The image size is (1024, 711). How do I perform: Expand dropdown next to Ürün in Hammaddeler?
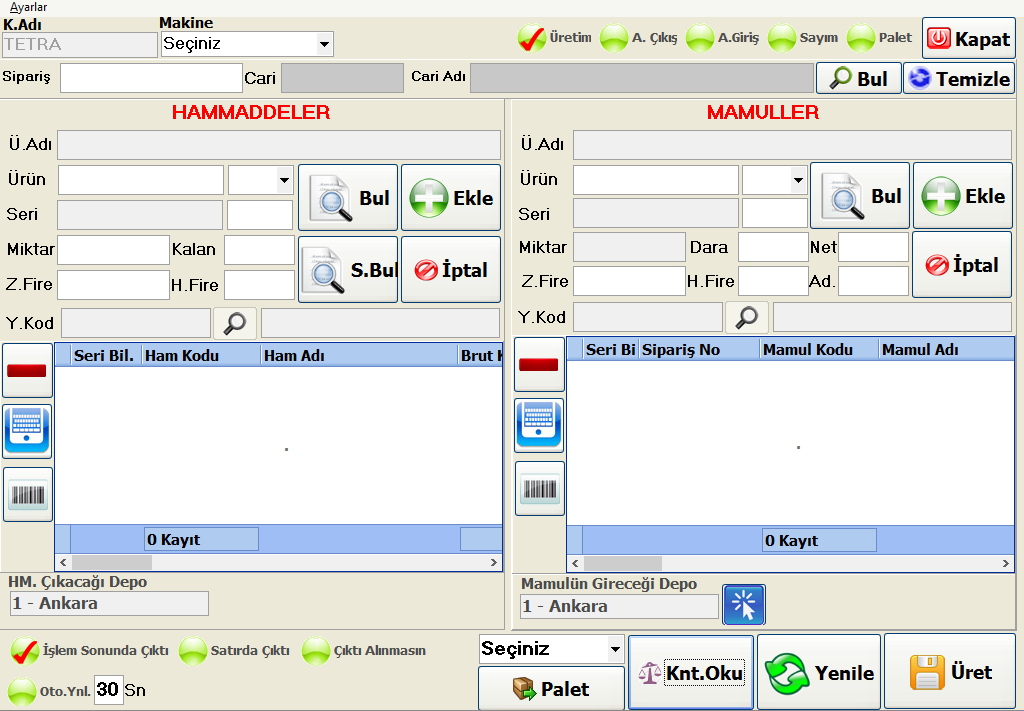[x=284, y=181]
